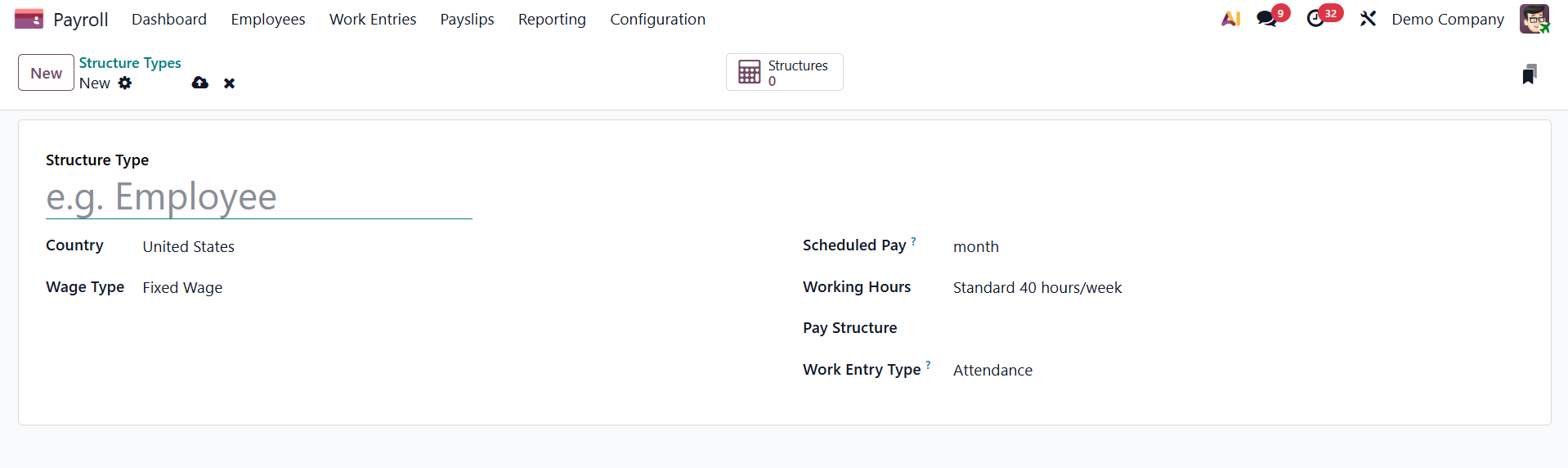
Task: Open the Work Entries menu
Action: click(x=373, y=19)
